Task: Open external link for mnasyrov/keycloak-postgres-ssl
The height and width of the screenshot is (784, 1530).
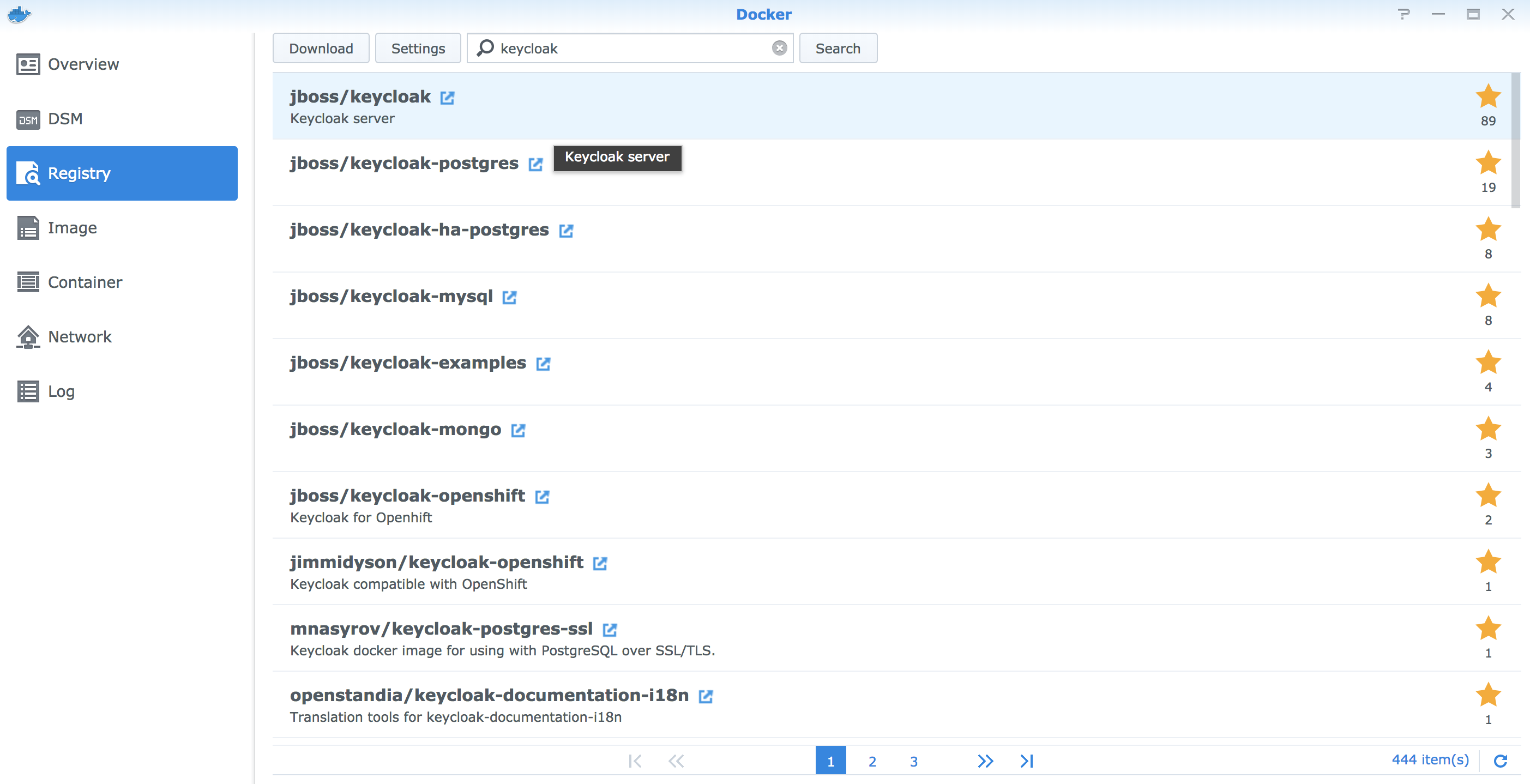Action: [x=610, y=630]
